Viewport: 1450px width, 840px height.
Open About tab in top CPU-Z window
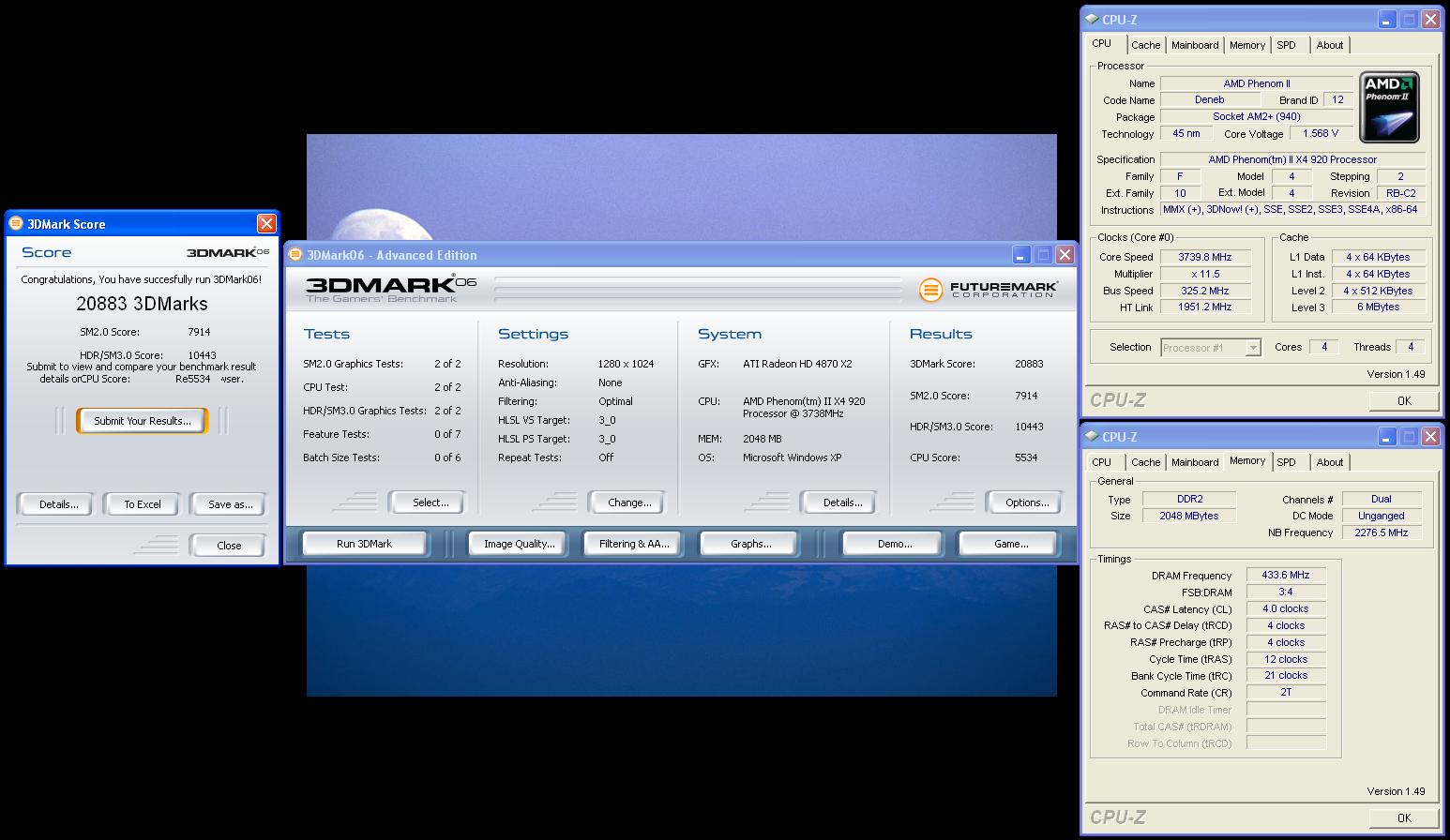[1329, 45]
